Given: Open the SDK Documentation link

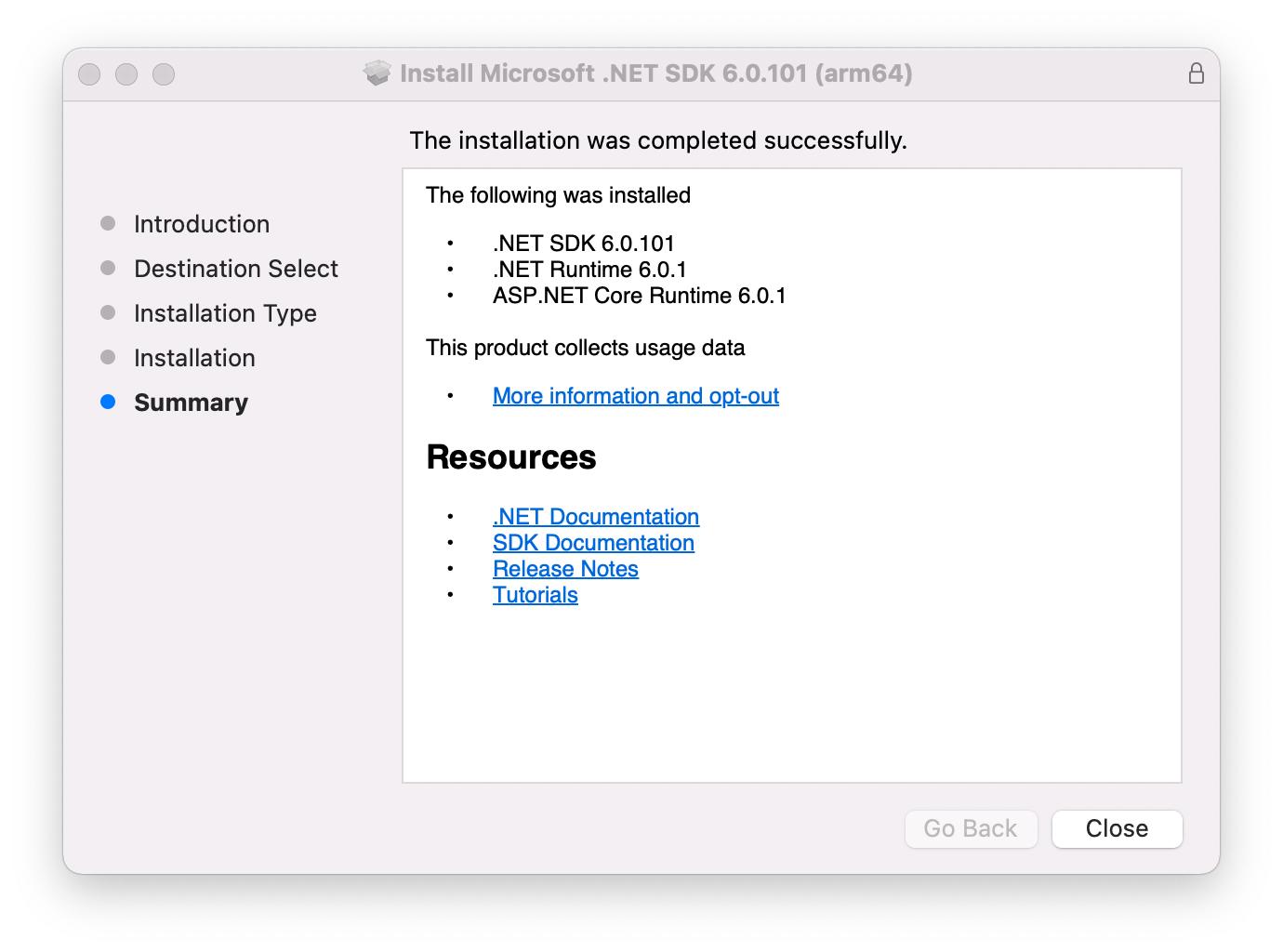Looking at the screenshot, I should click(593, 543).
